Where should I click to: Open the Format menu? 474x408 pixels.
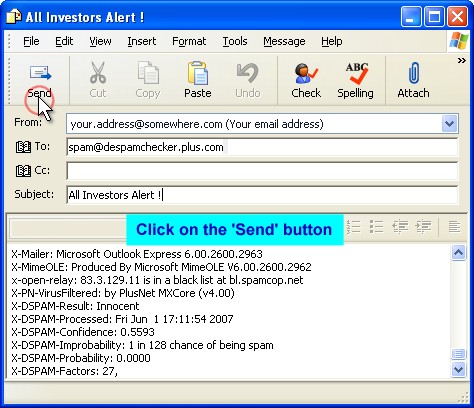[x=189, y=41]
